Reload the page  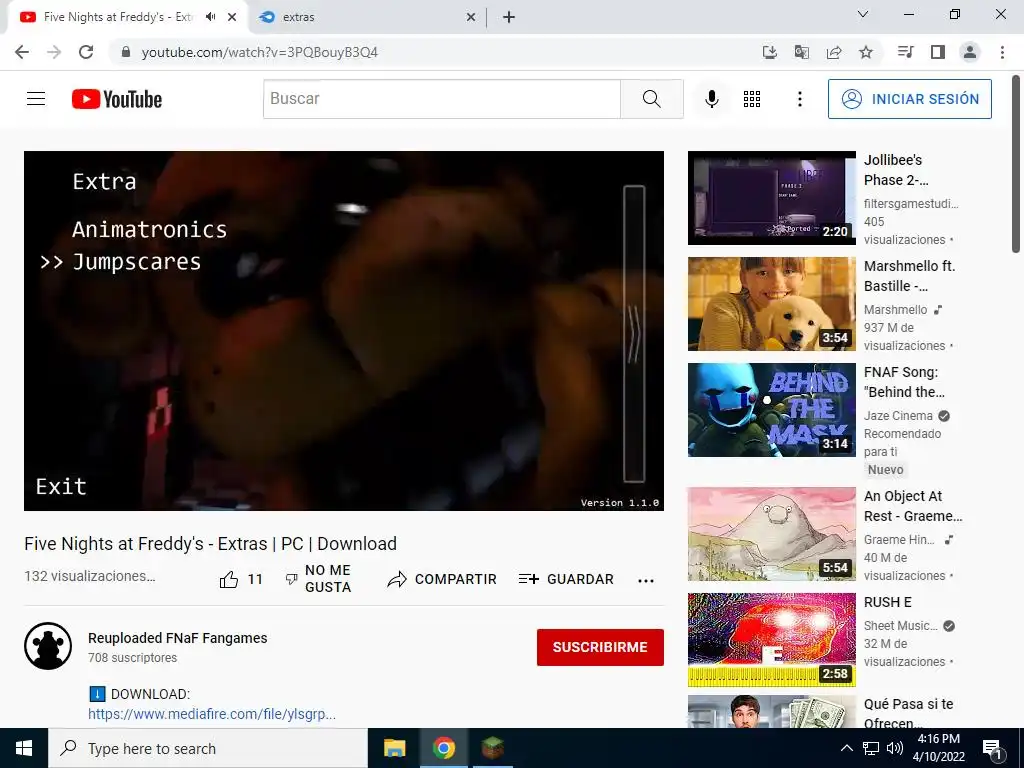[x=86, y=52]
